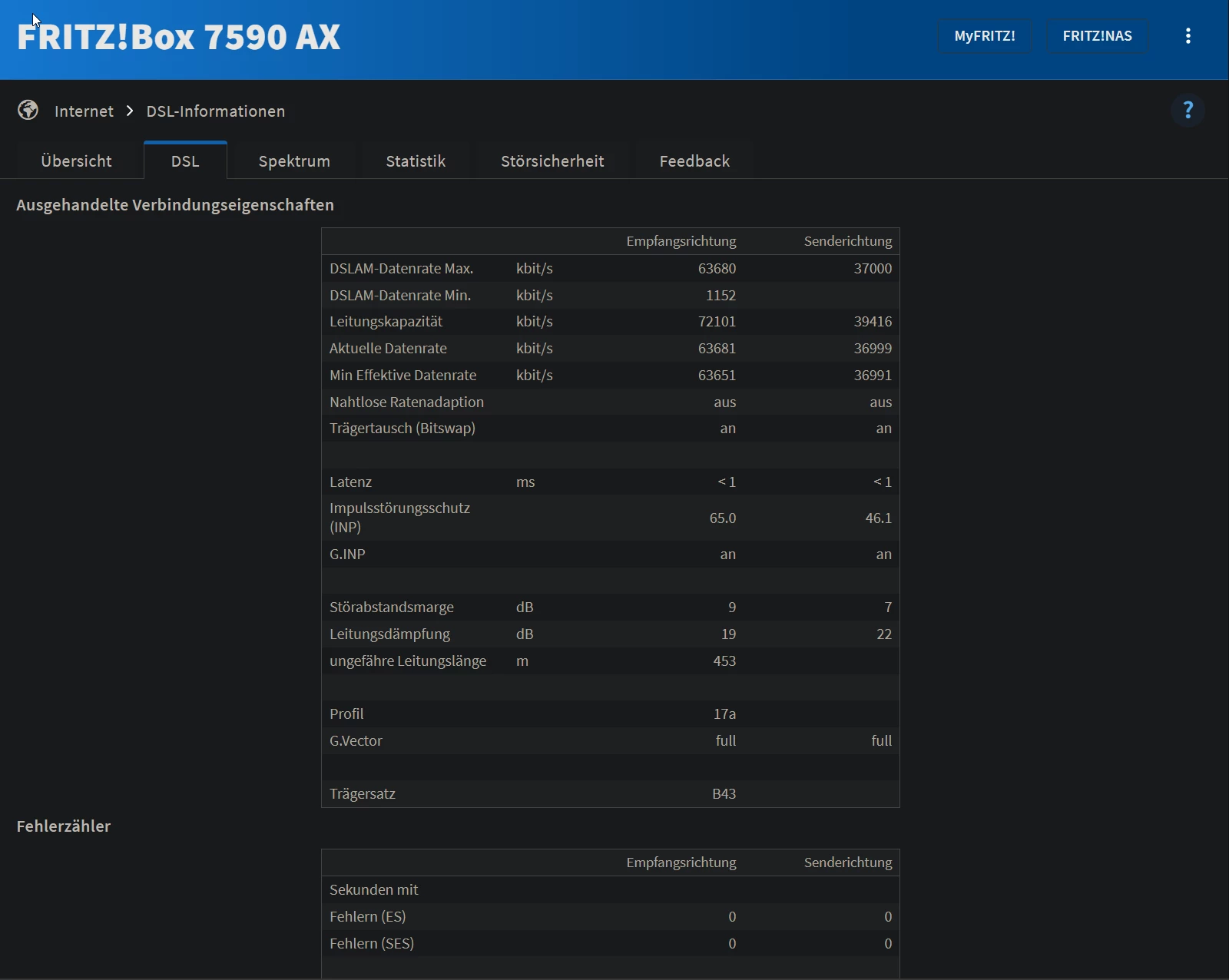Select Fehlern (SES) label
This screenshot has width=1229, height=980.
point(372,944)
